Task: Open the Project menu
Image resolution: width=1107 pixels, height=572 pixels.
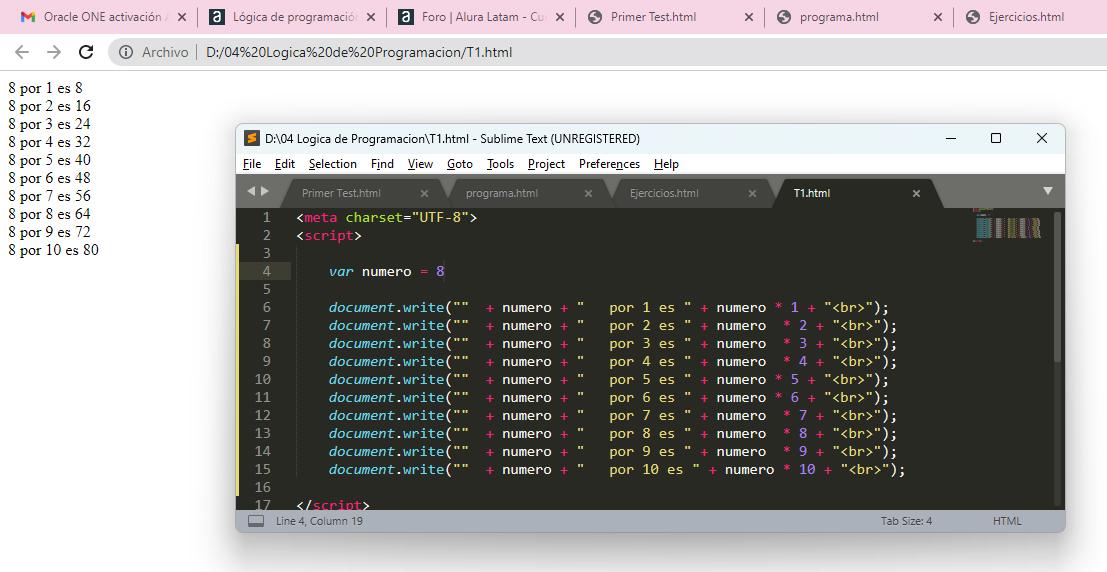Action: pos(546,164)
